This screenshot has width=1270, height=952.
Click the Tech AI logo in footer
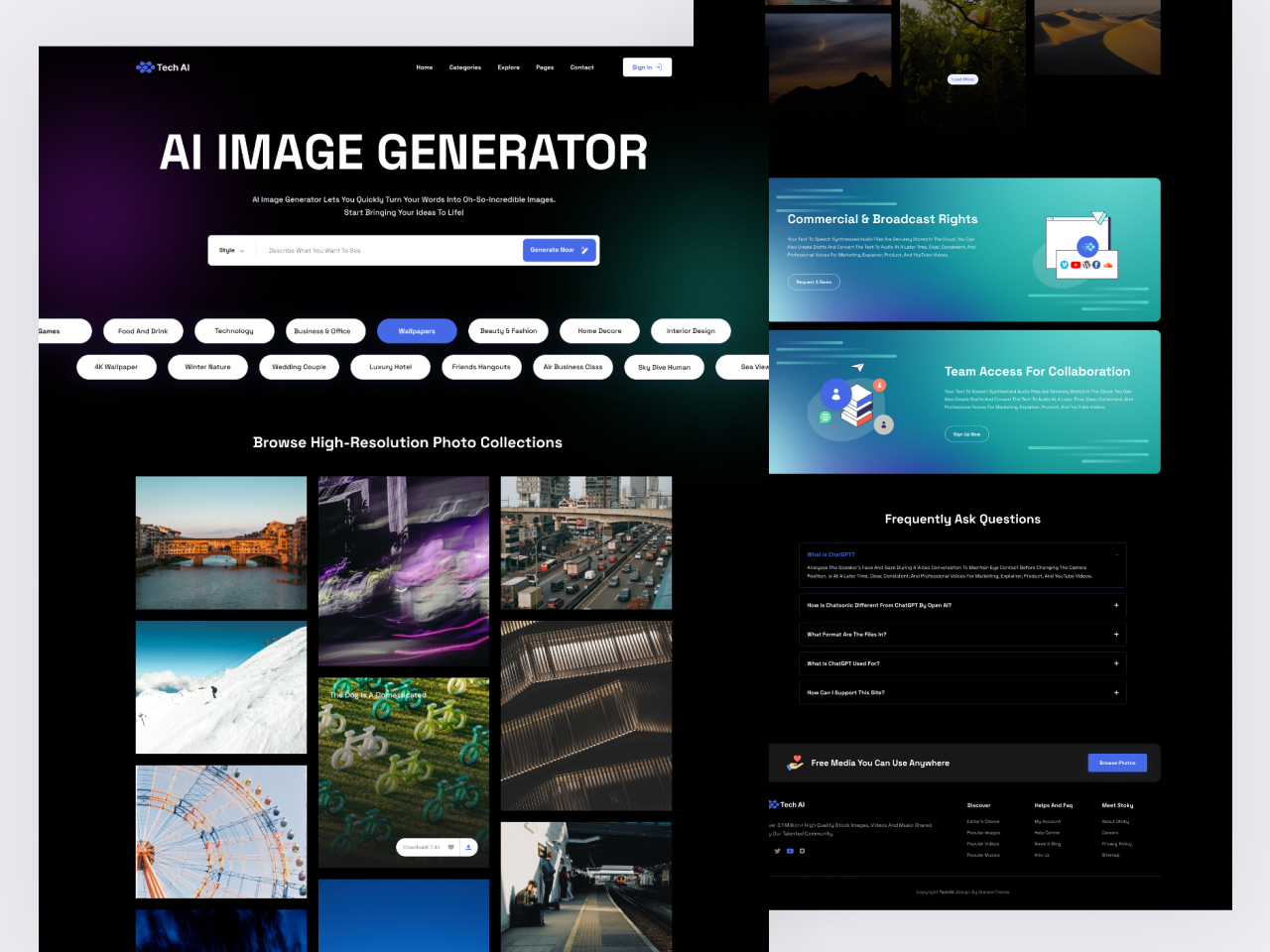click(x=787, y=804)
